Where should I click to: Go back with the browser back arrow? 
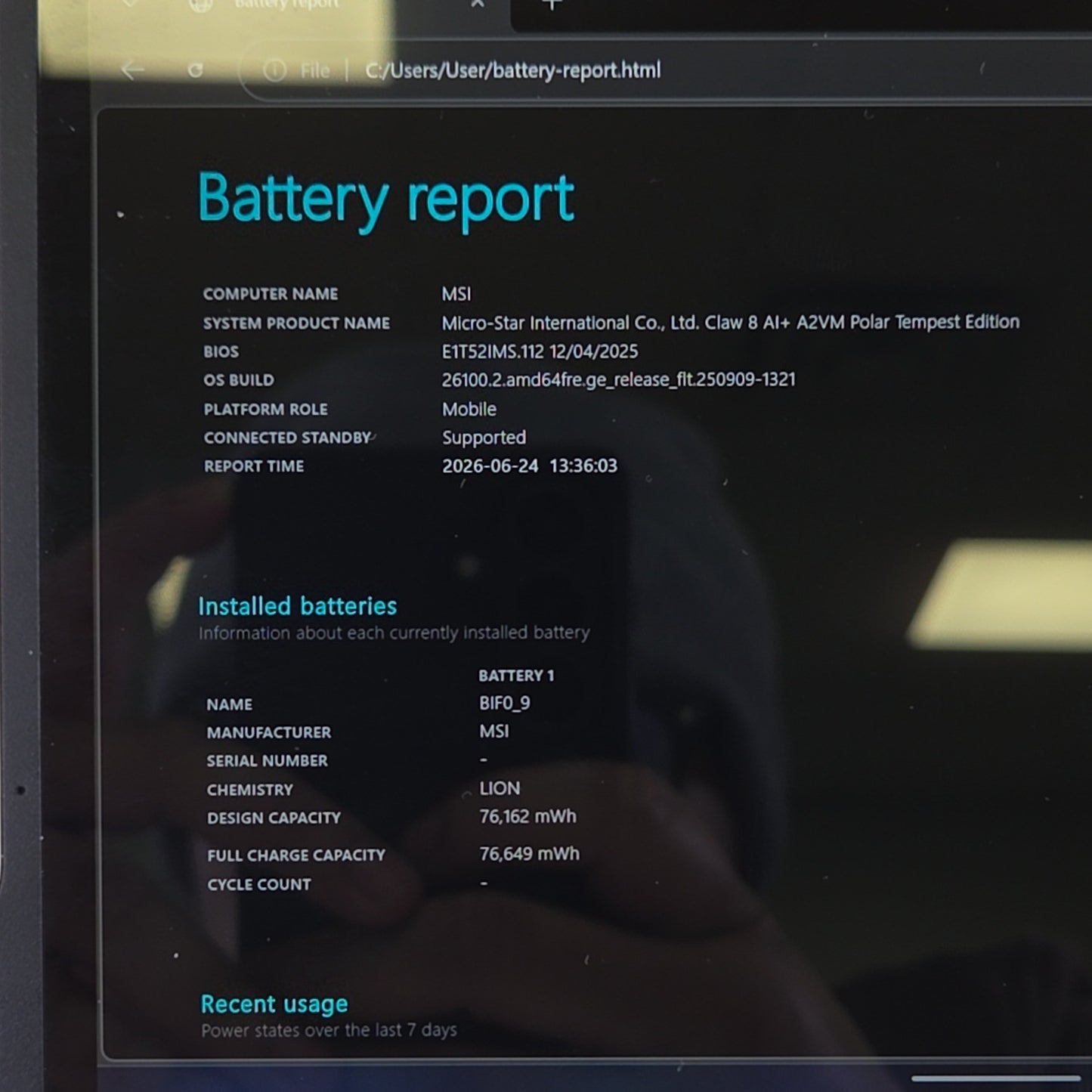click(x=133, y=70)
